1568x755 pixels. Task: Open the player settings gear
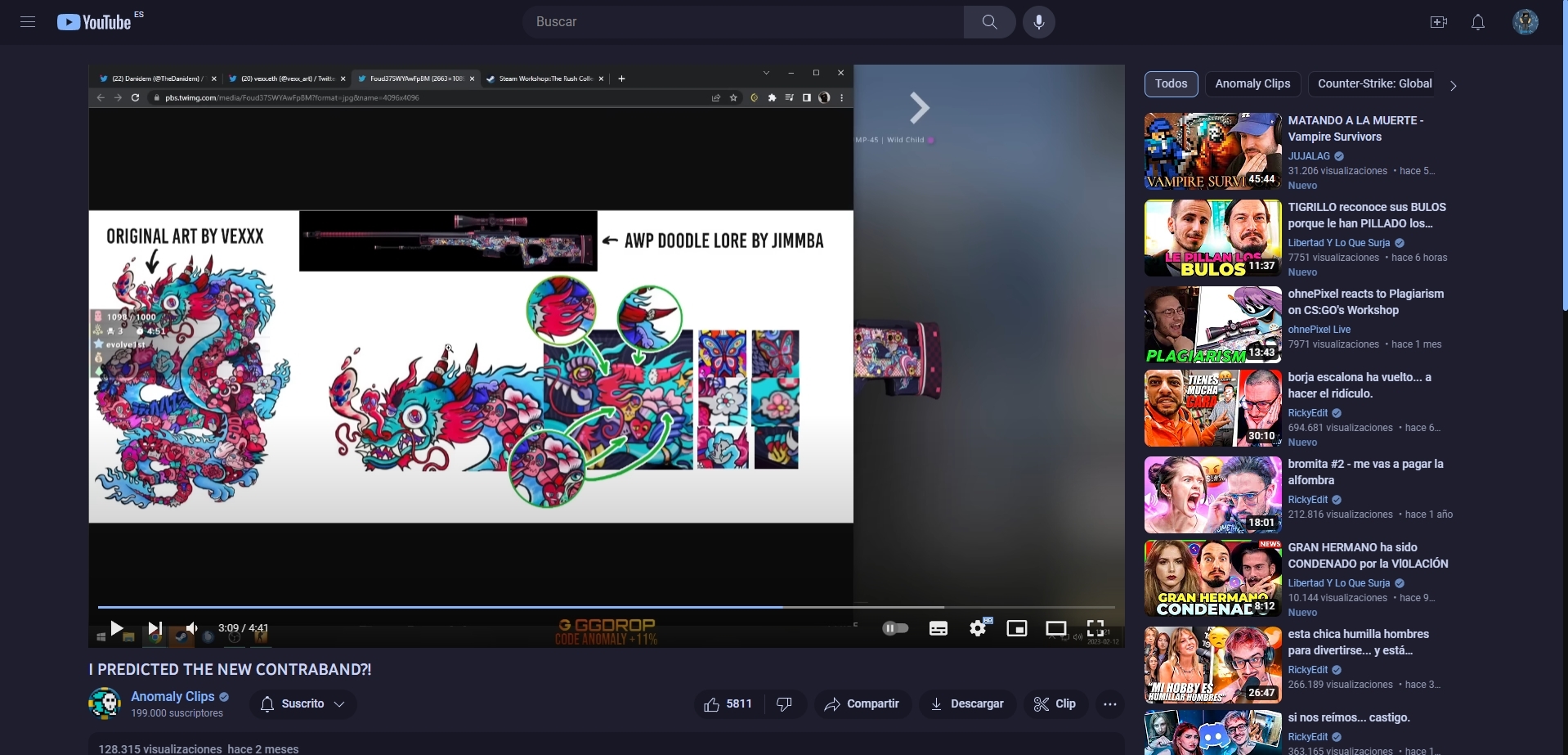click(978, 628)
